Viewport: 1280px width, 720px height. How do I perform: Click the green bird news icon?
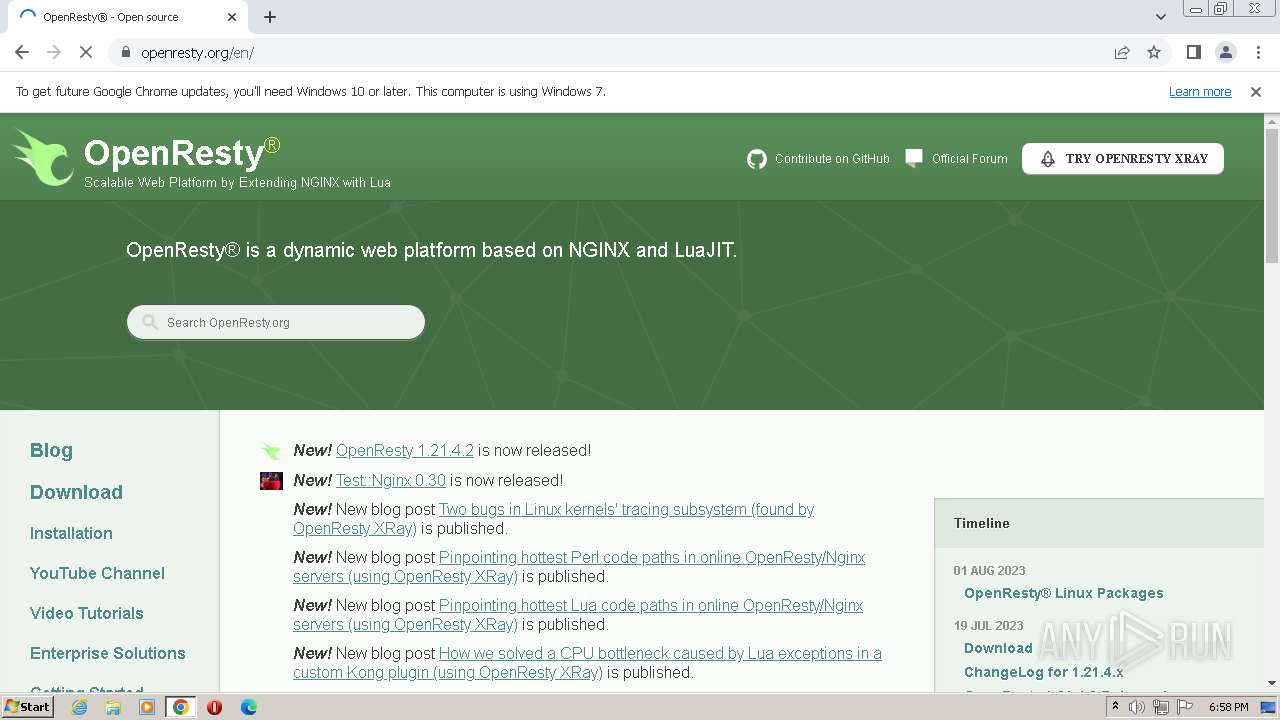[x=271, y=451]
